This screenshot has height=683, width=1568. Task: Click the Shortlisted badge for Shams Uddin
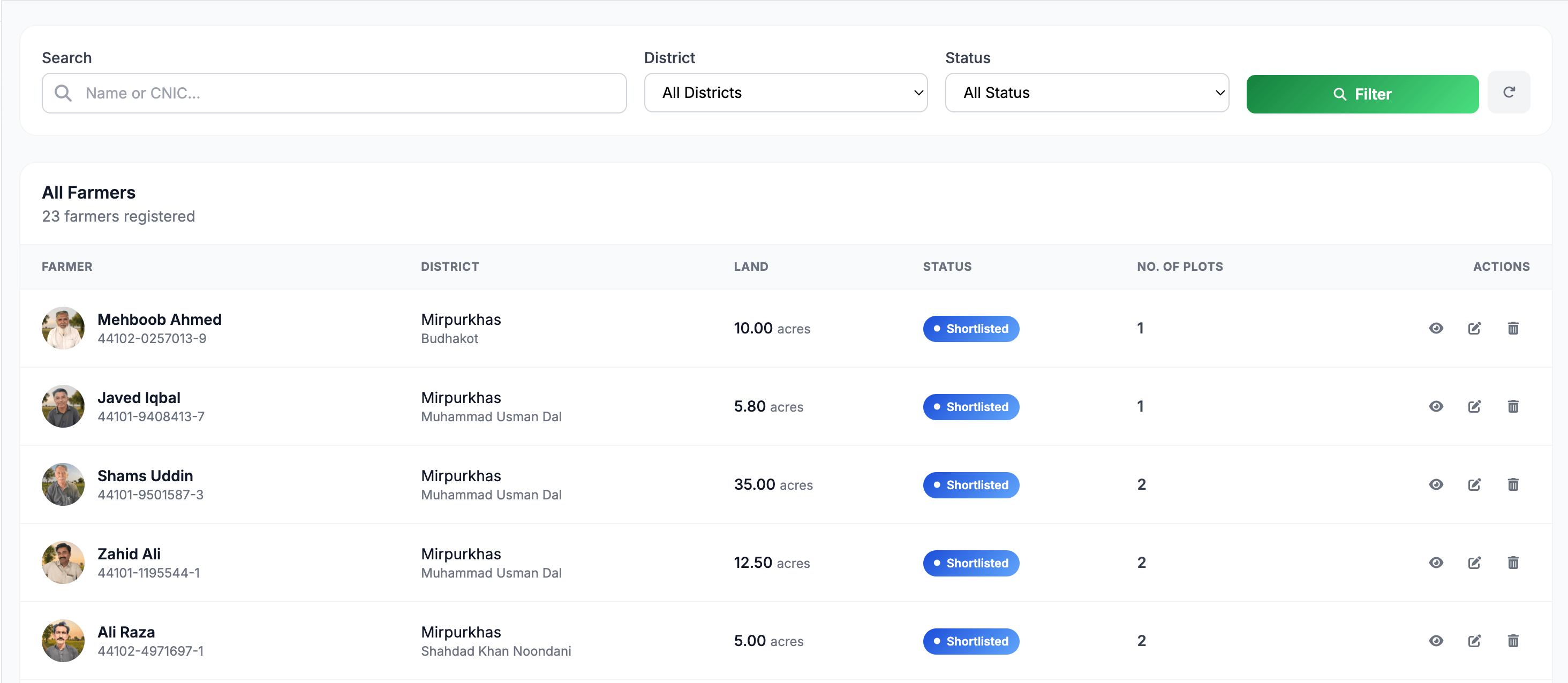(x=971, y=485)
